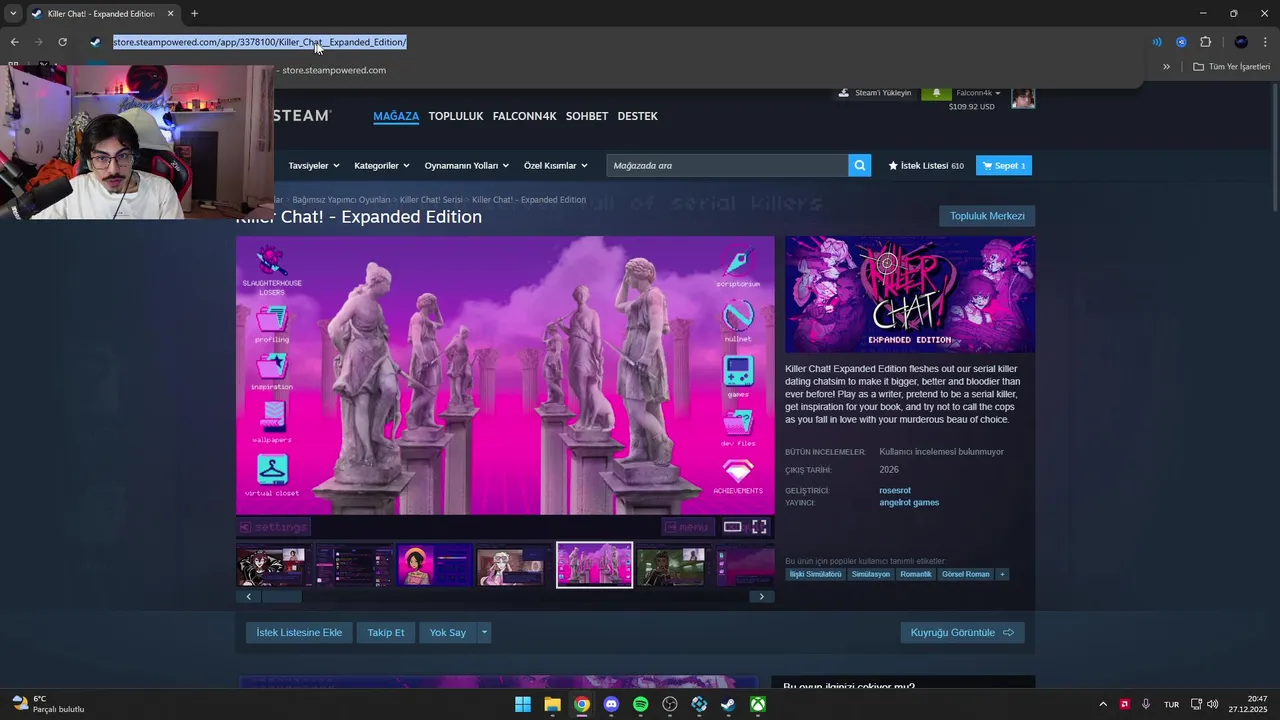Open the Chrome three-dot menu
The height and width of the screenshot is (720, 1280).
click(x=1265, y=42)
